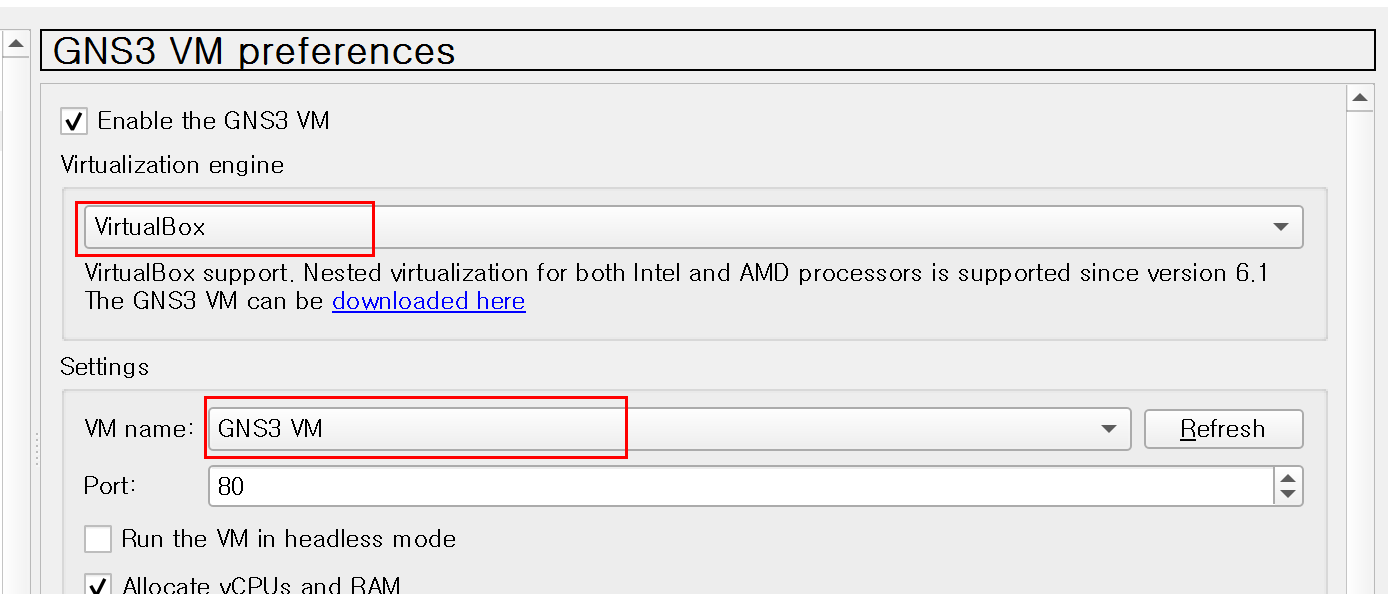Click the right scrollbar track
The image size is (1388, 594).
point(1362,350)
